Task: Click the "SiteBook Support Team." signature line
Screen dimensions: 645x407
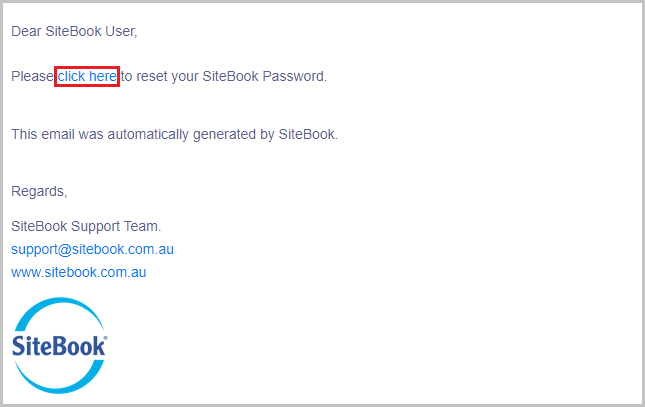Action: click(86, 226)
